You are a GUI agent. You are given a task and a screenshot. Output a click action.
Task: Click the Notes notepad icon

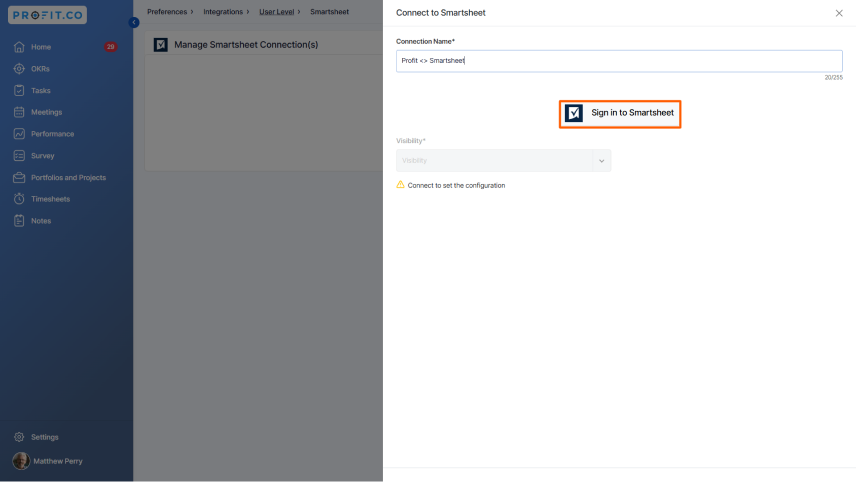tap(19, 221)
